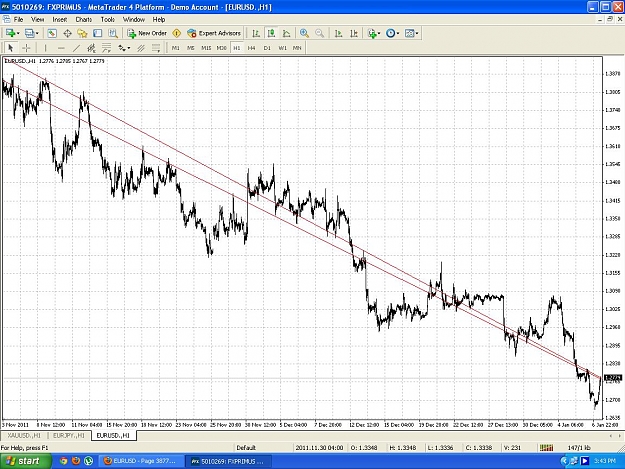Open the File menu
The width and height of the screenshot is (625, 469).
pos(18,20)
